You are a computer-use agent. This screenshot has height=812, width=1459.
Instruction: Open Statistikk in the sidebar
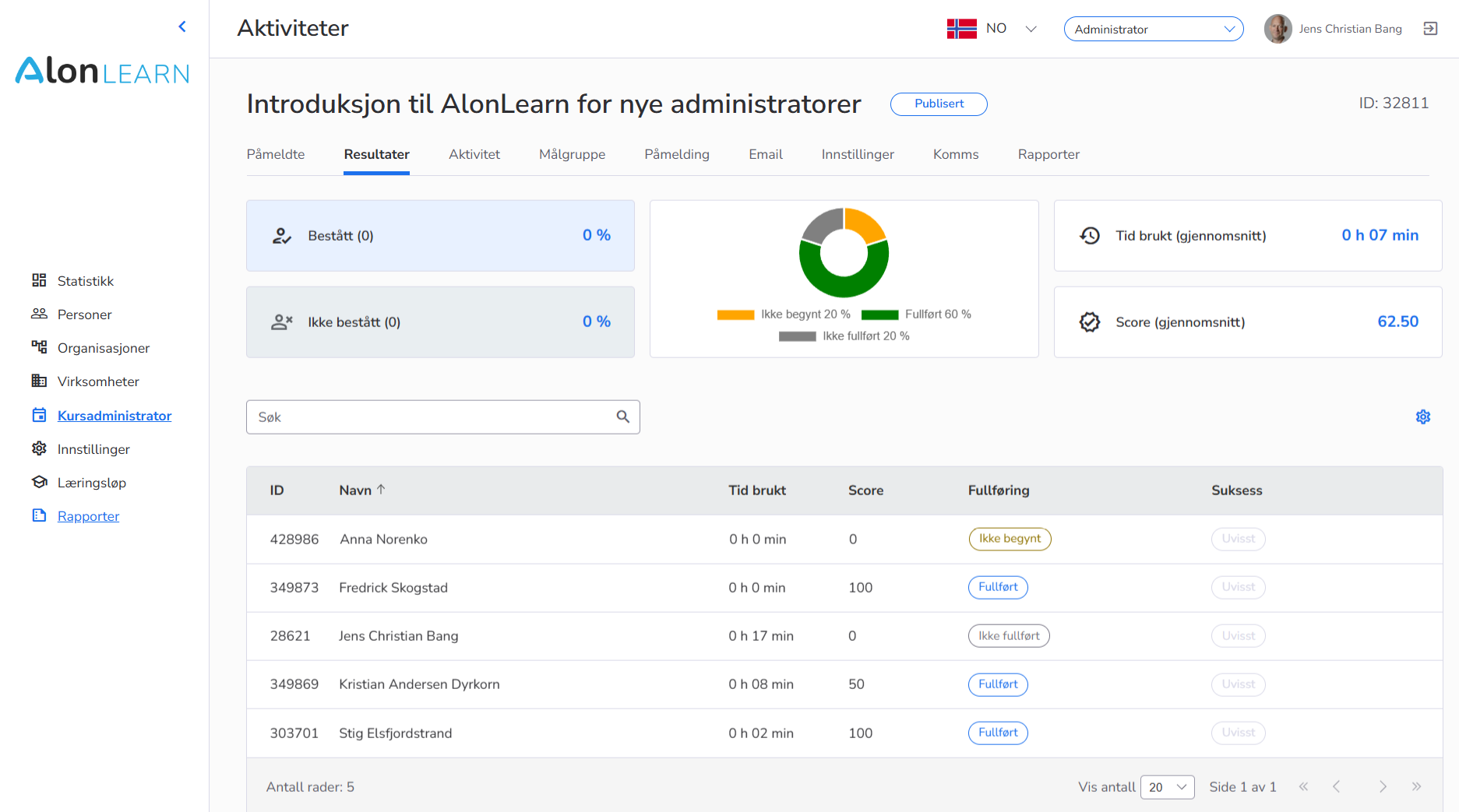click(86, 280)
